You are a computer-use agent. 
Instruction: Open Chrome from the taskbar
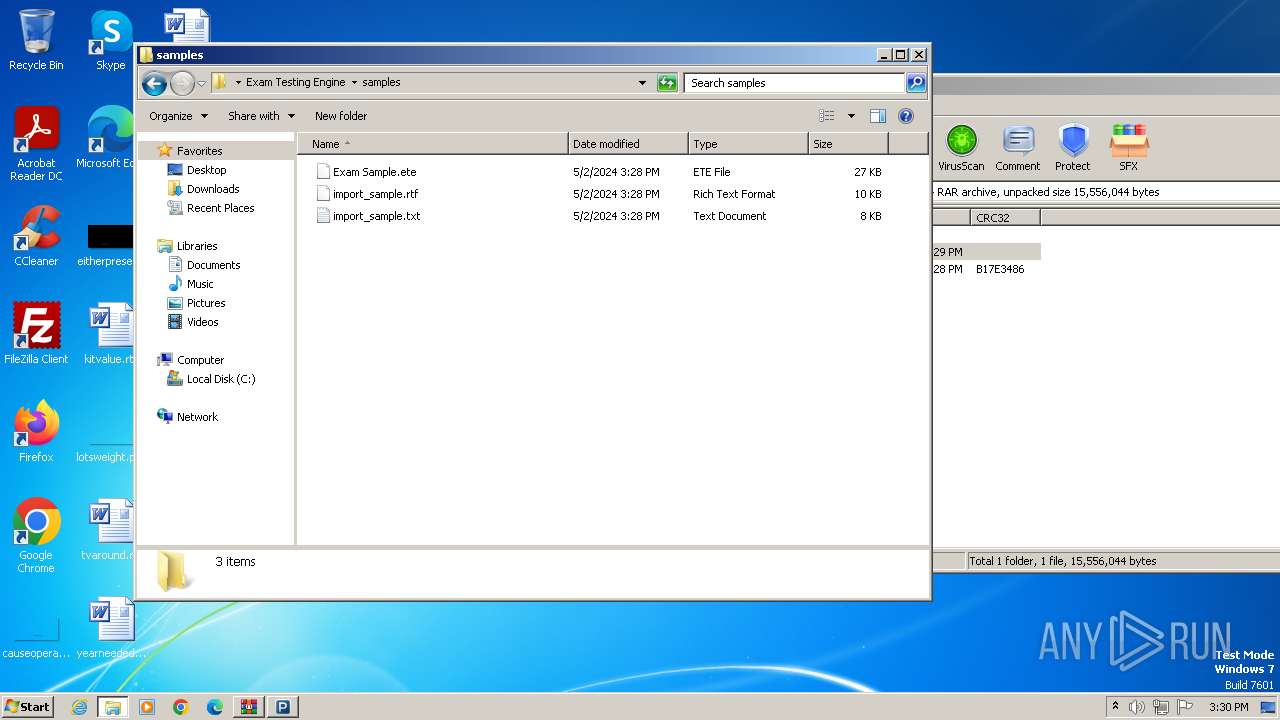tap(181, 707)
